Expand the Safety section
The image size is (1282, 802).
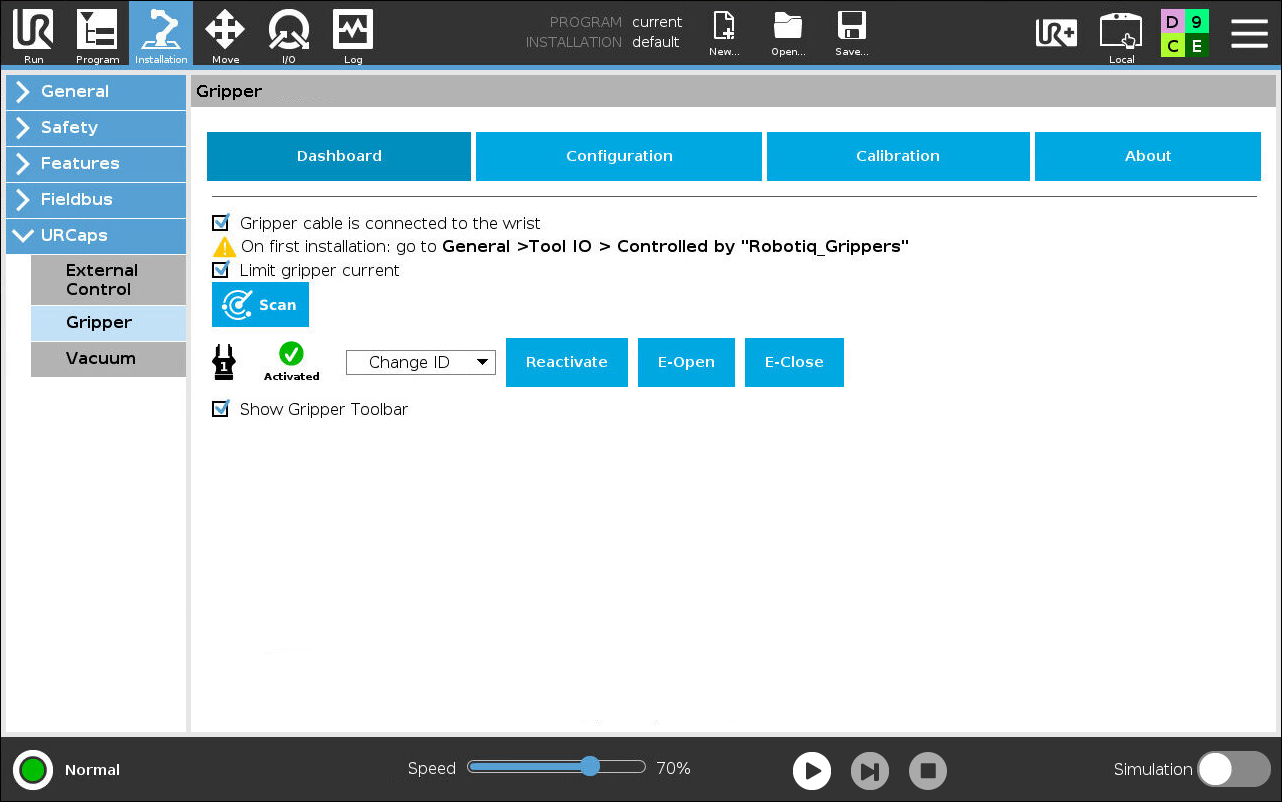point(96,127)
